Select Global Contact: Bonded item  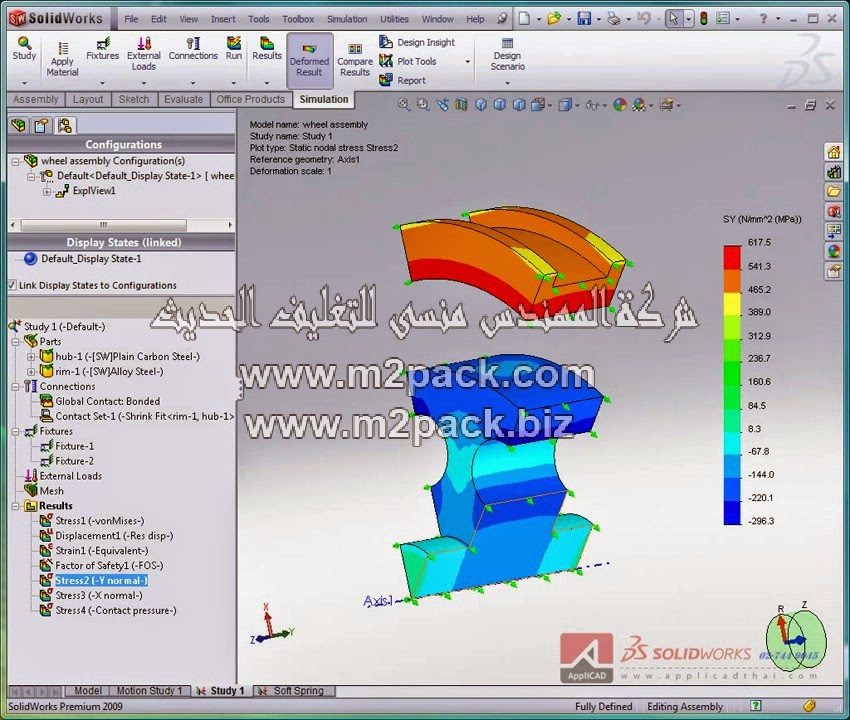(x=107, y=402)
